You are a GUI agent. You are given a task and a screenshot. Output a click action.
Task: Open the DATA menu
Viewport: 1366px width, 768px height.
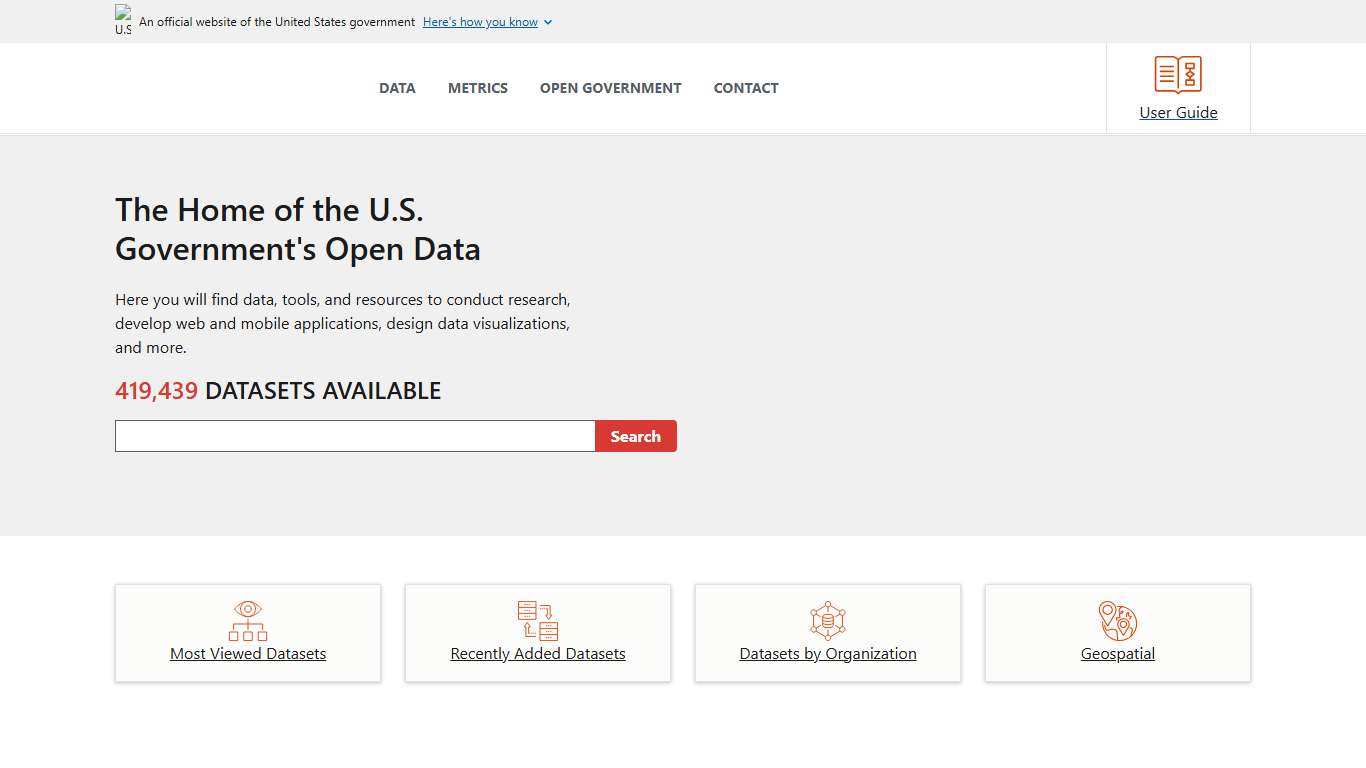397,88
